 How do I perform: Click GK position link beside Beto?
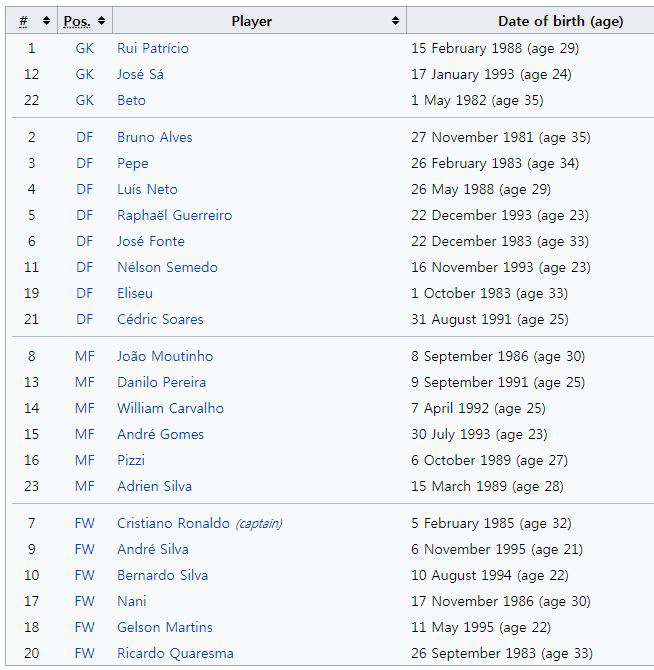84,100
